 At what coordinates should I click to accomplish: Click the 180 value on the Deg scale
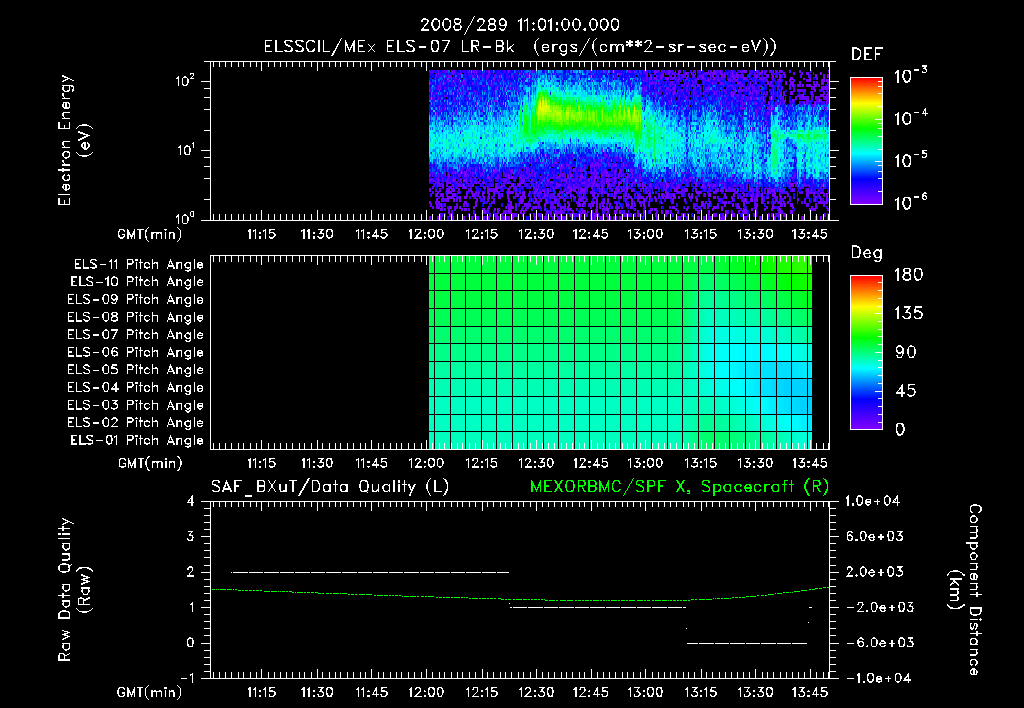point(908,275)
